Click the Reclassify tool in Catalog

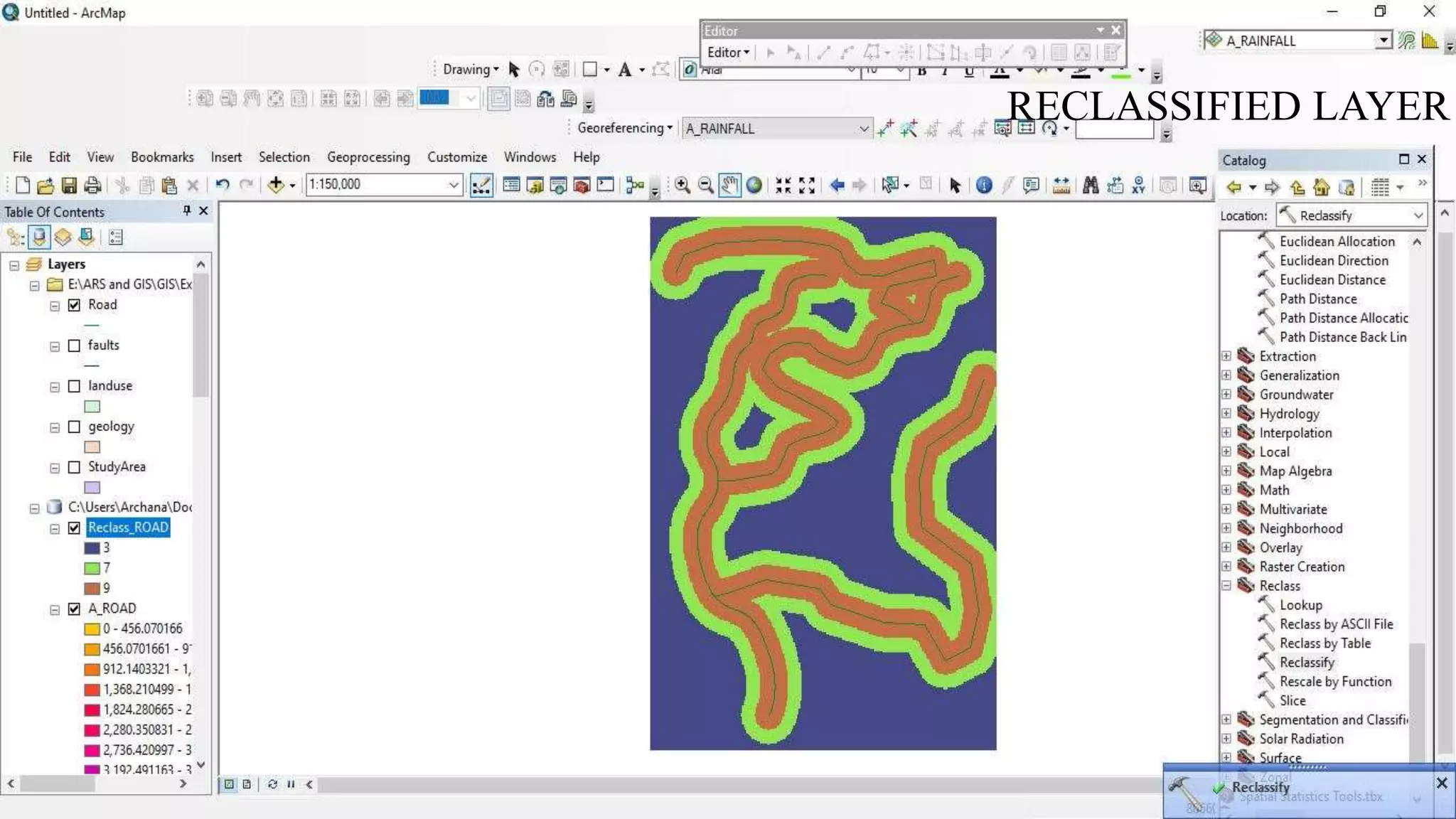[x=1307, y=662]
